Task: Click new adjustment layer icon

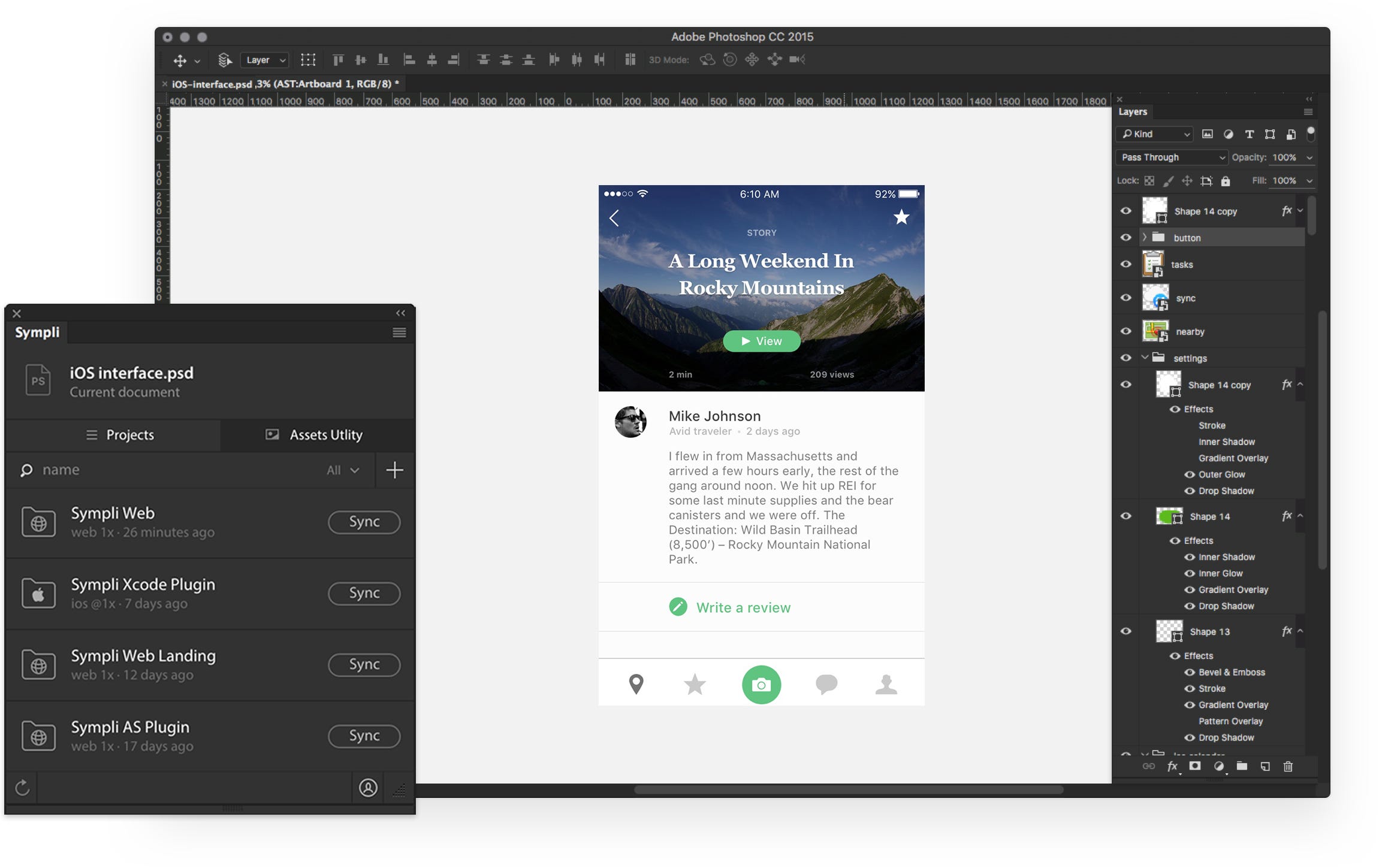Action: click(x=1218, y=766)
